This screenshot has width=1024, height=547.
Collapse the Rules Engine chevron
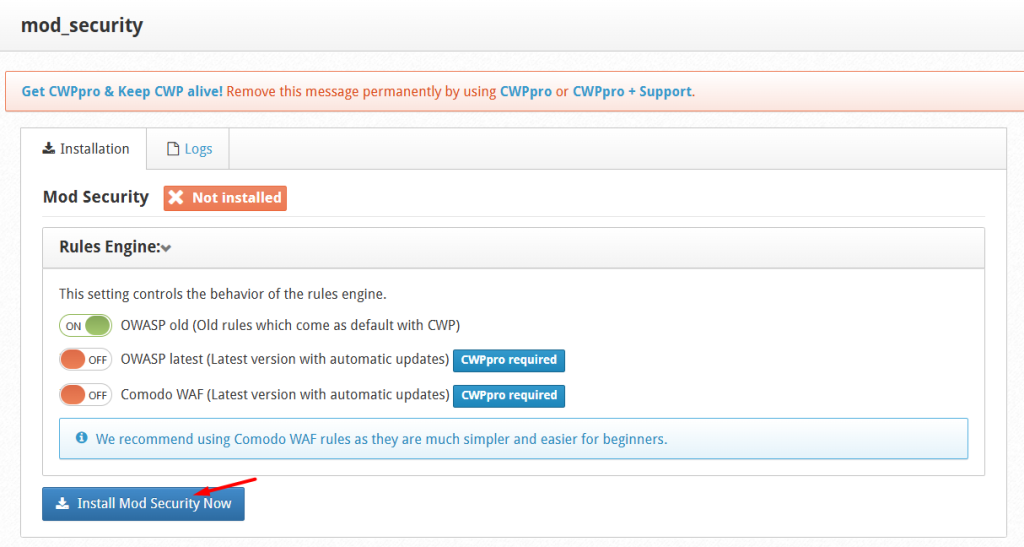pyautogui.click(x=166, y=248)
